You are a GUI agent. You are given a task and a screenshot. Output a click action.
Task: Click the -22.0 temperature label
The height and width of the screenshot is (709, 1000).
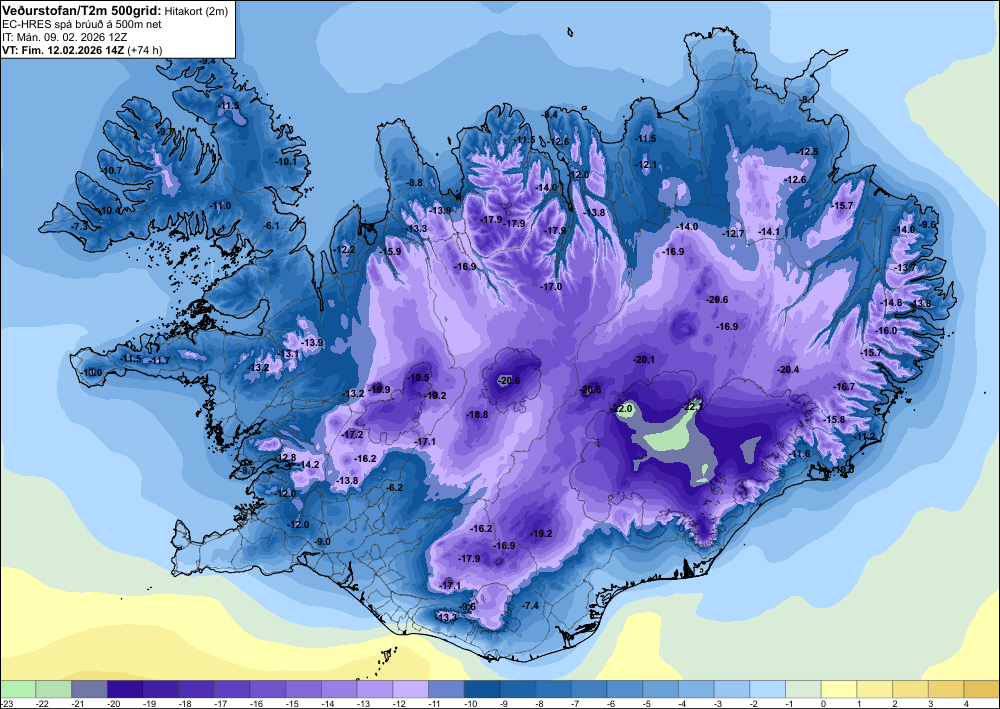tap(621, 409)
